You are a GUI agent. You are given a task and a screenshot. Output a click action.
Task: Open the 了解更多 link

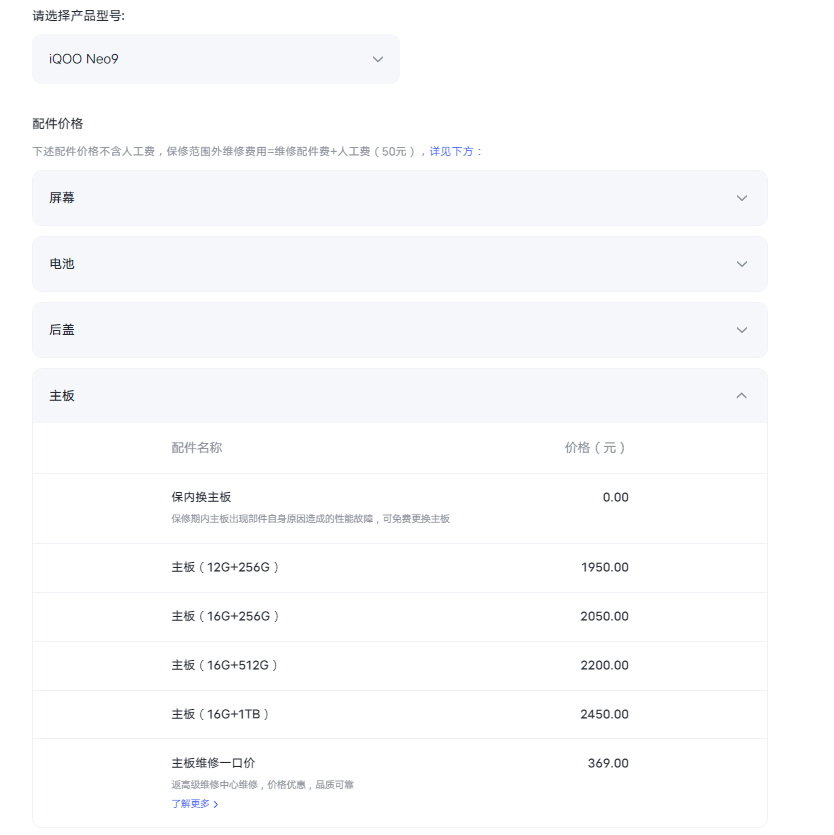(x=190, y=803)
